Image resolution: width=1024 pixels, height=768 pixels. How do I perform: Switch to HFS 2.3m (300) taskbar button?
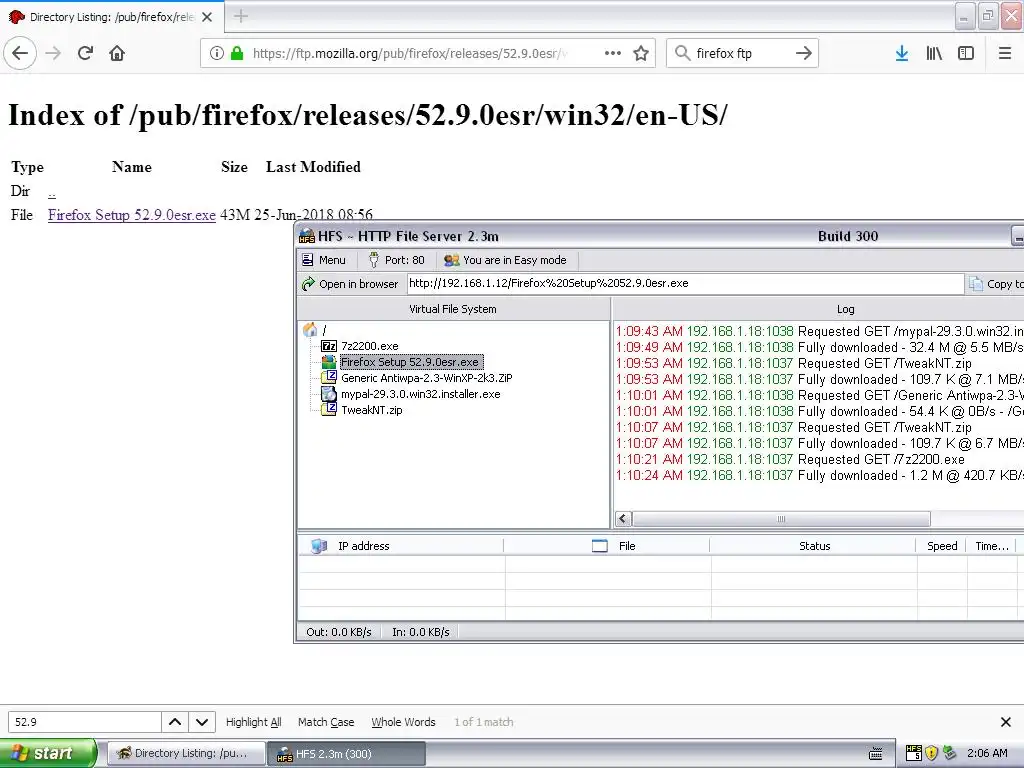point(346,754)
